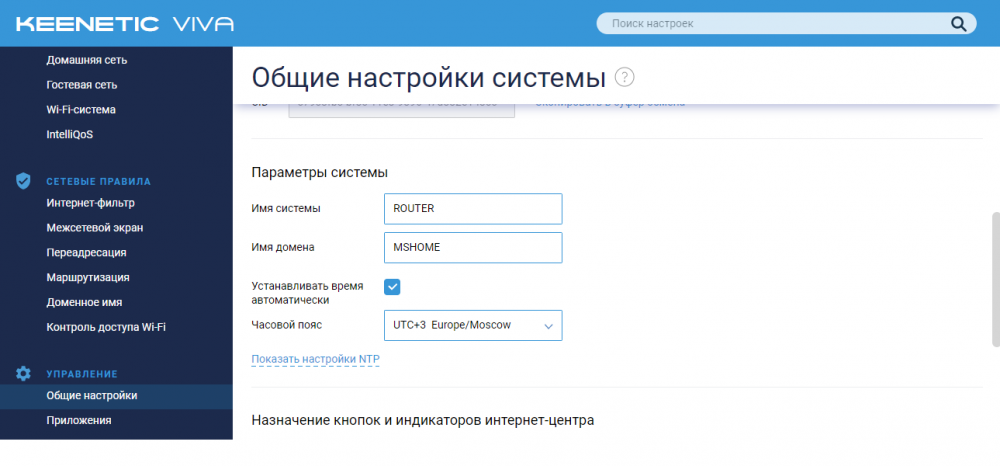Click the search magnifier icon
The width and height of the screenshot is (1000, 466).
pyautogui.click(x=958, y=23)
